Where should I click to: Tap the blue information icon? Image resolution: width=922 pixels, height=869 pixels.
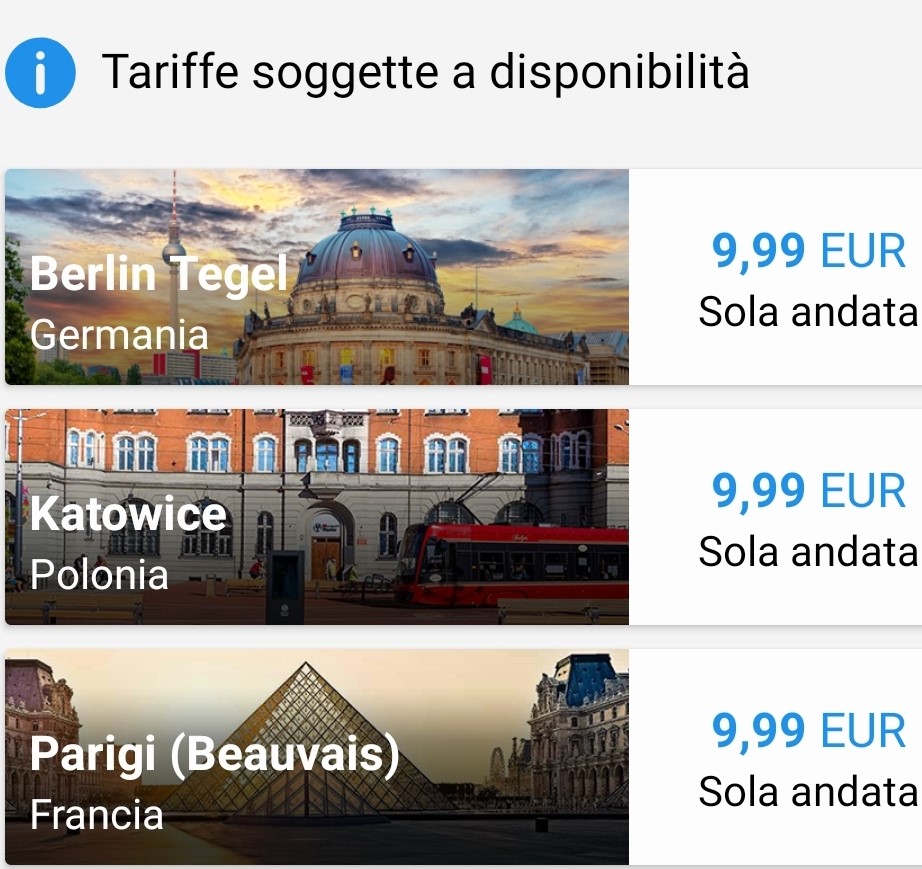40,73
